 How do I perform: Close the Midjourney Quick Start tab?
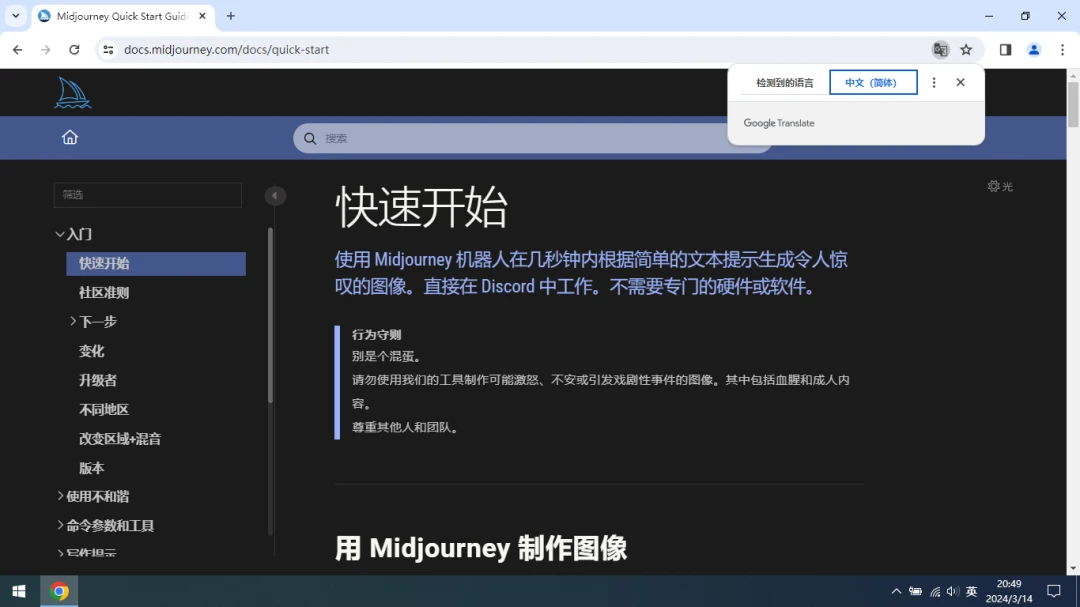coord(202,16)
